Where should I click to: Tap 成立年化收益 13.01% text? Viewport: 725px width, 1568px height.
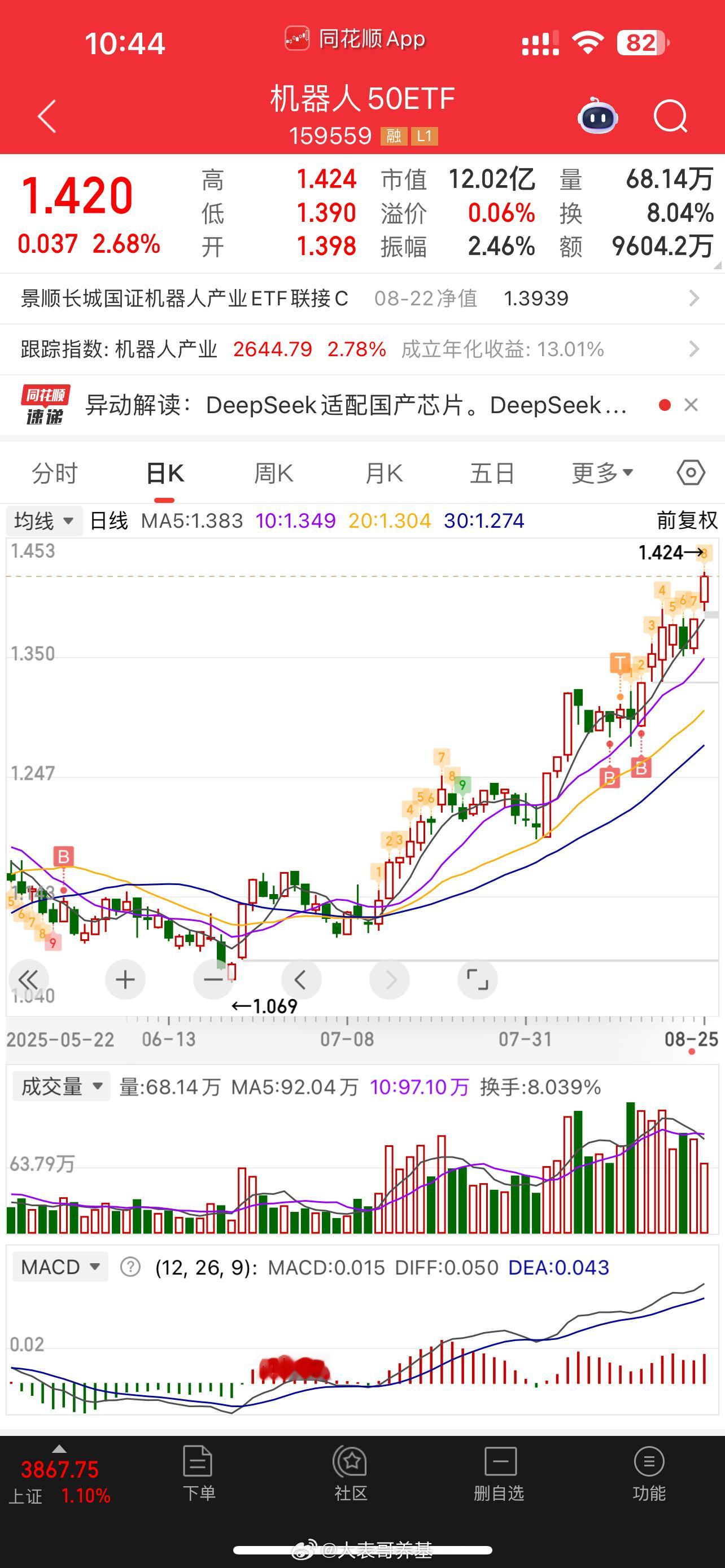[503, 349]
